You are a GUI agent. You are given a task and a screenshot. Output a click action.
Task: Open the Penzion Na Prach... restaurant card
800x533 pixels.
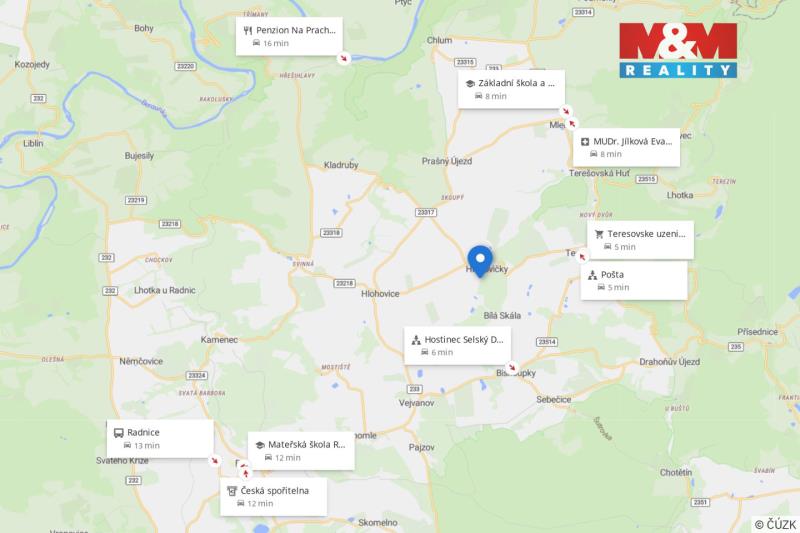(x=289, y=36)
